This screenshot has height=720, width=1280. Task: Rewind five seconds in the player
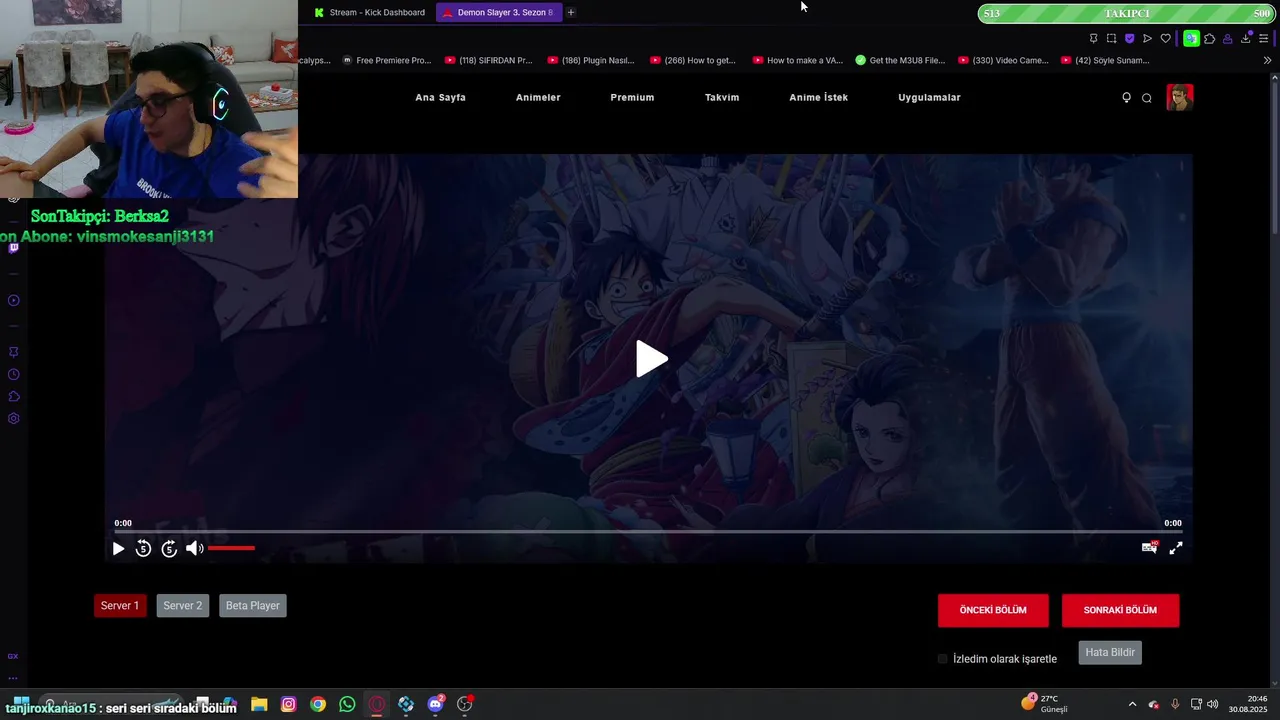143,548
